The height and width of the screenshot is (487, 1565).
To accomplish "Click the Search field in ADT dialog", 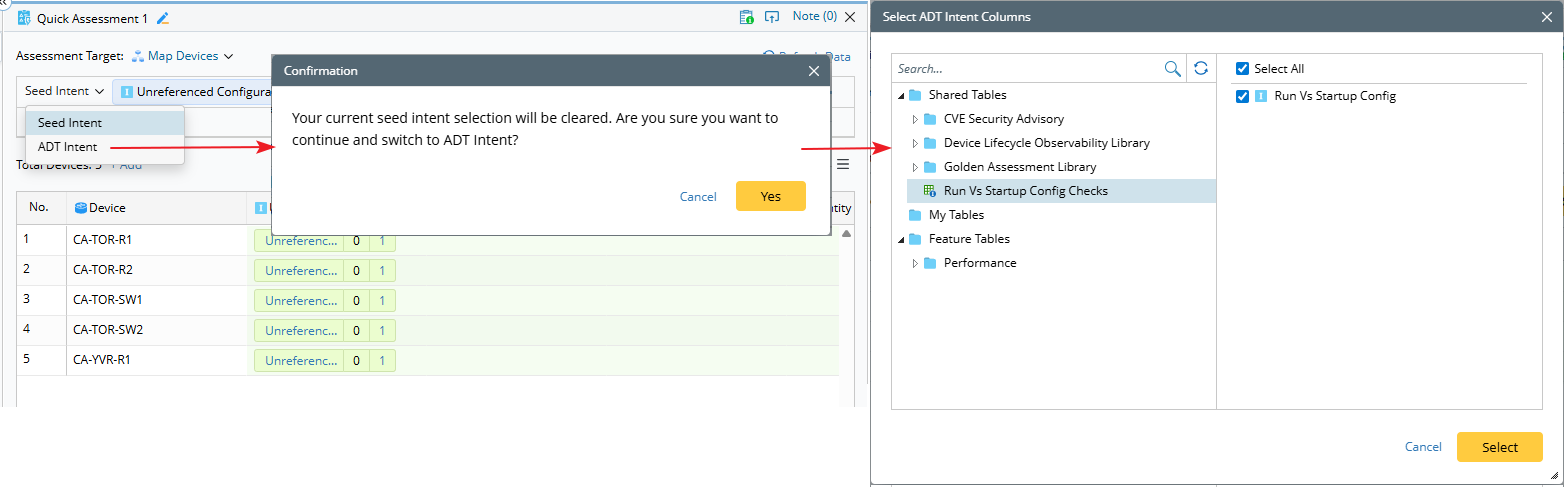I will click(x=1027, y=69).
